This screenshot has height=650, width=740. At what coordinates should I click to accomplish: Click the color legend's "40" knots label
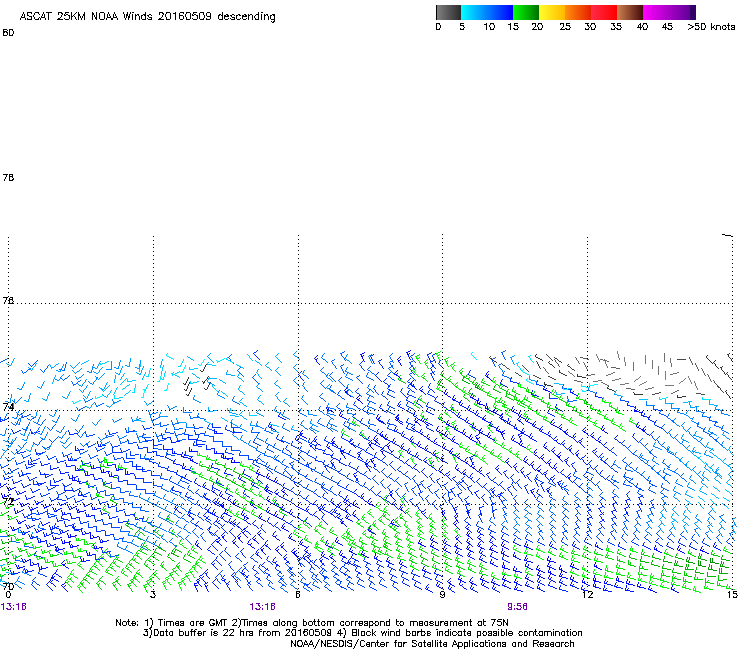pos(642,27)
